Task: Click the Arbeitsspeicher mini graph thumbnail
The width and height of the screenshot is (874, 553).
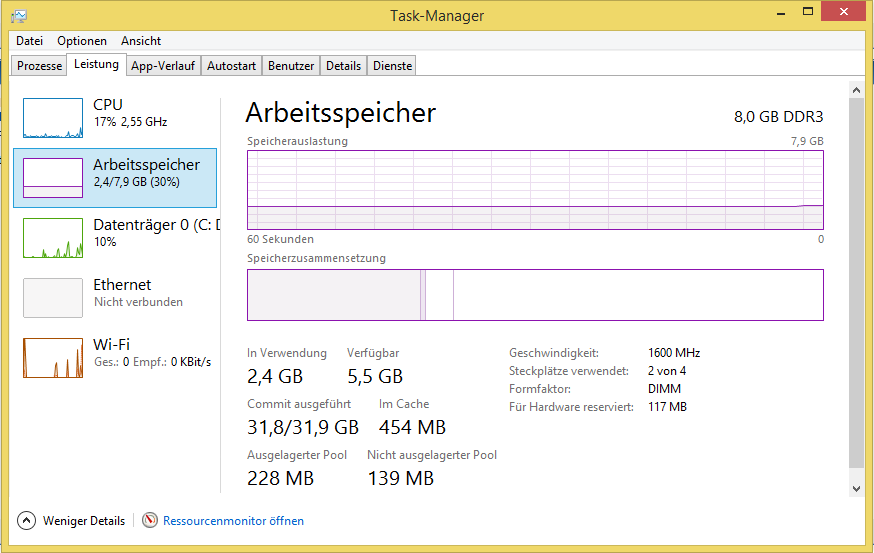Action: (53, 177)
